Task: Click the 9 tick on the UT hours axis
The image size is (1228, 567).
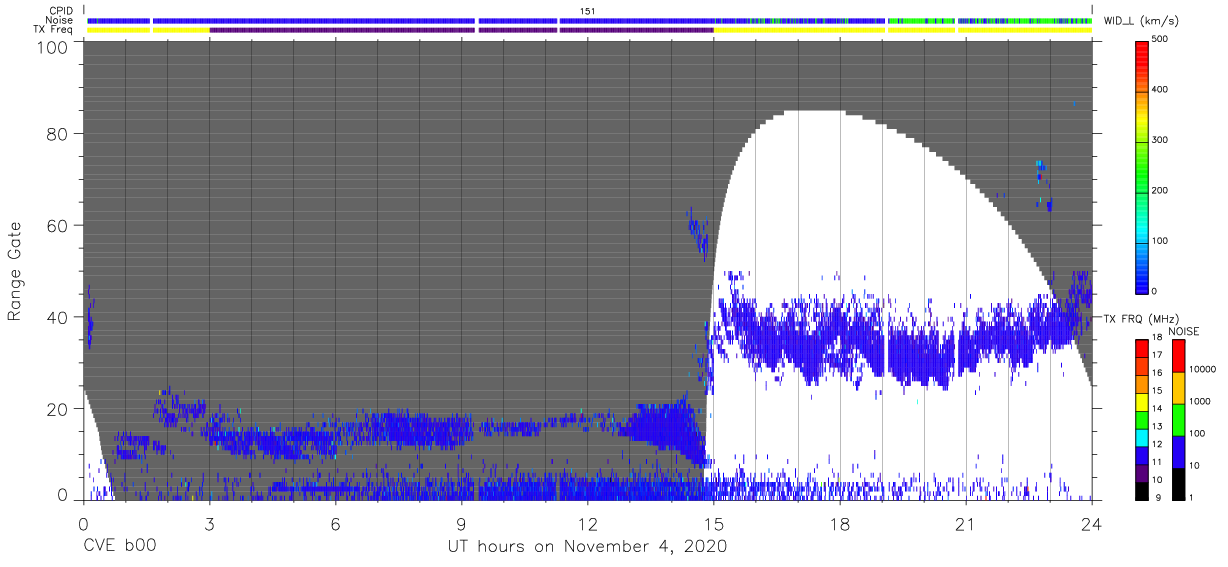Action: tap(461, 523)
